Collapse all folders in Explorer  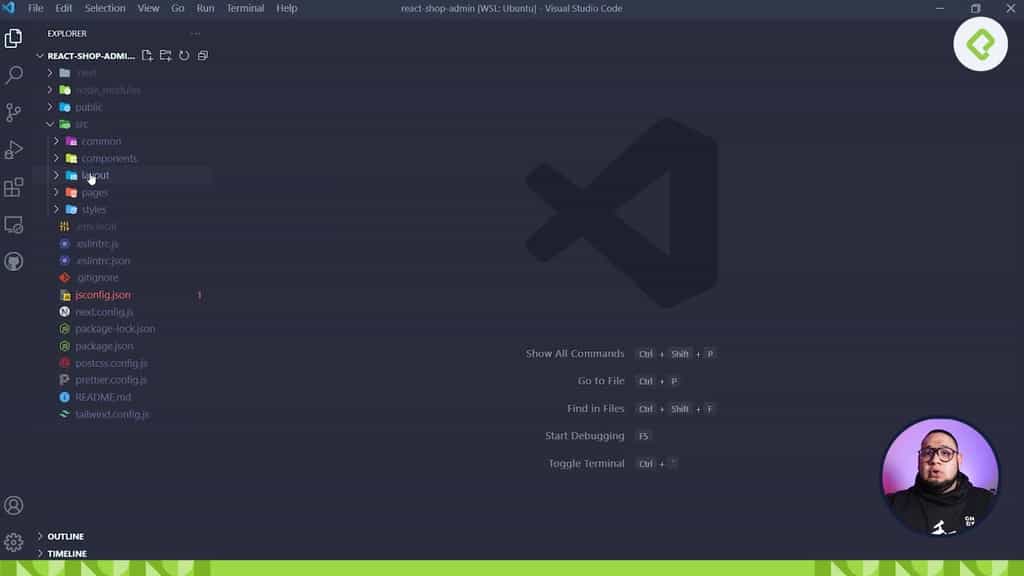tap(202, 56)
